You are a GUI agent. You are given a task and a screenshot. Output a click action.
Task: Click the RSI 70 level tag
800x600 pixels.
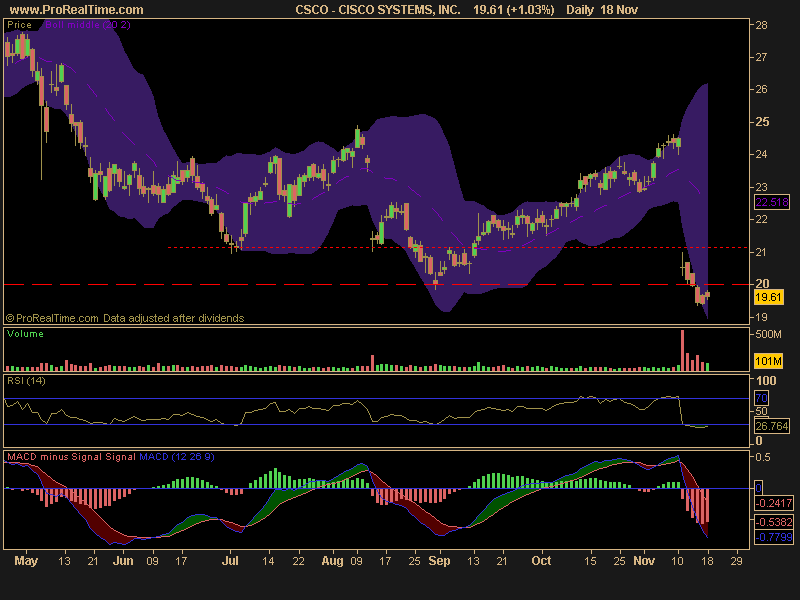pos(761,398)
